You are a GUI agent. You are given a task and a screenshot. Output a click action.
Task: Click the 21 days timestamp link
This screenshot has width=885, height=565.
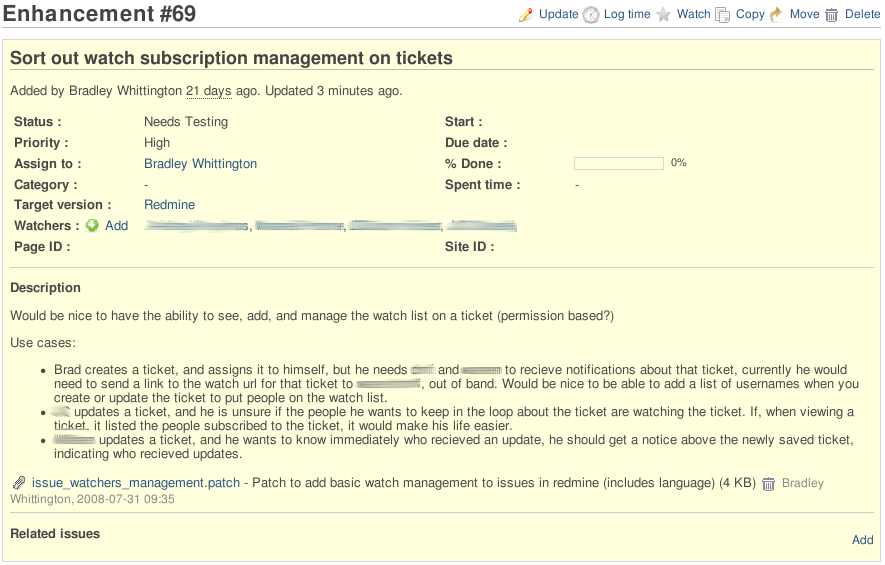(208, 91)
